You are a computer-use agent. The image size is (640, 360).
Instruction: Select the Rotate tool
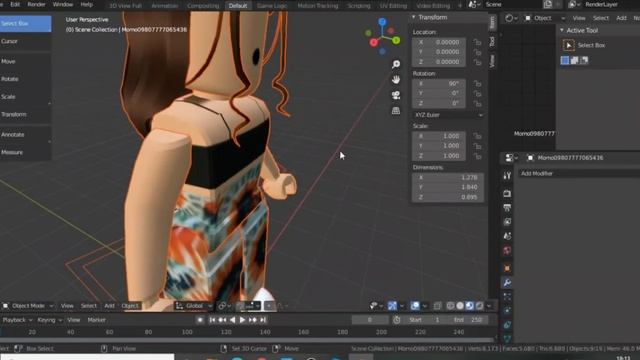tap(25, 79)
